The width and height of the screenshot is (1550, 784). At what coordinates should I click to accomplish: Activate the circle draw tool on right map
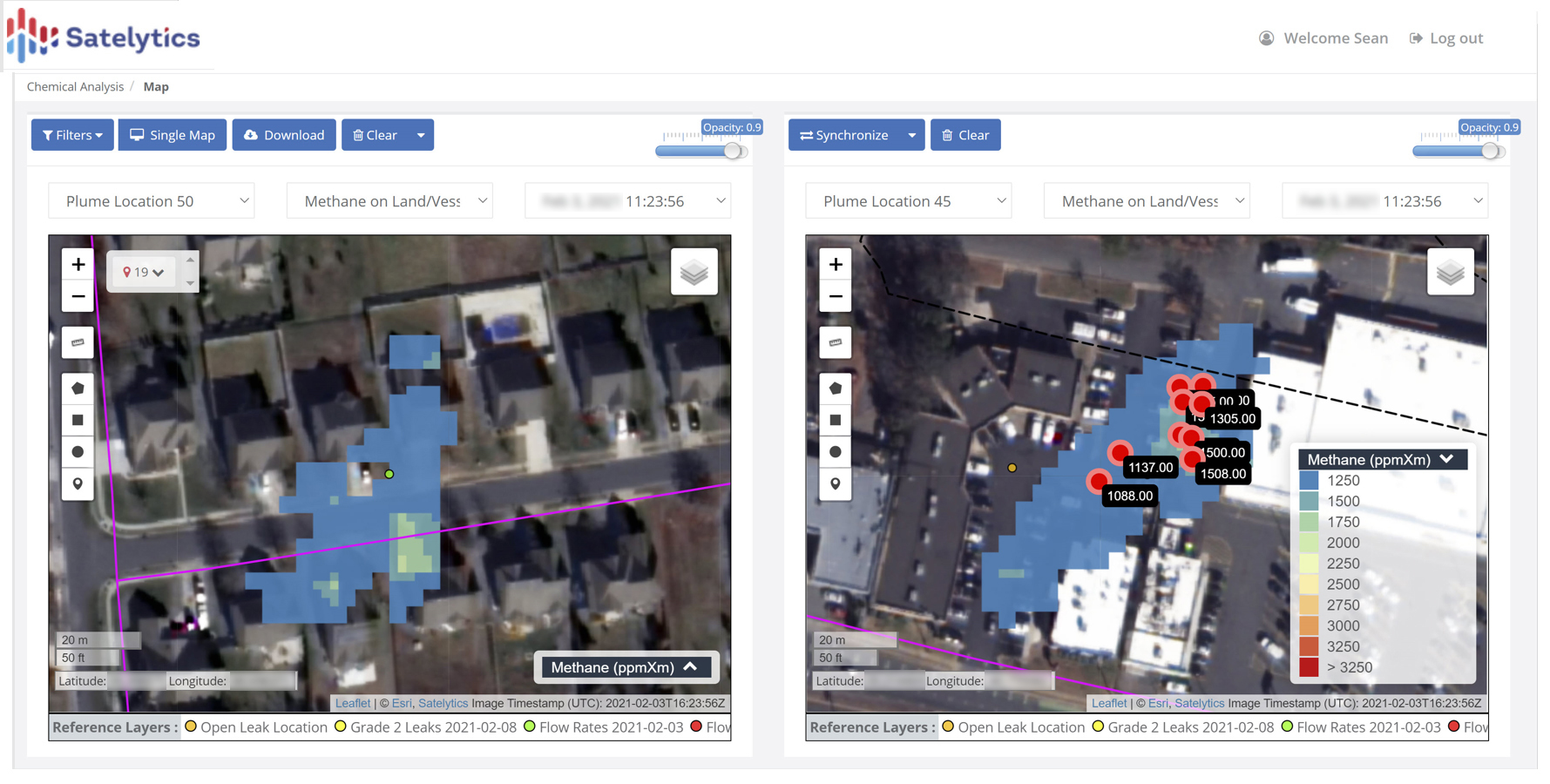coord(836,452)
